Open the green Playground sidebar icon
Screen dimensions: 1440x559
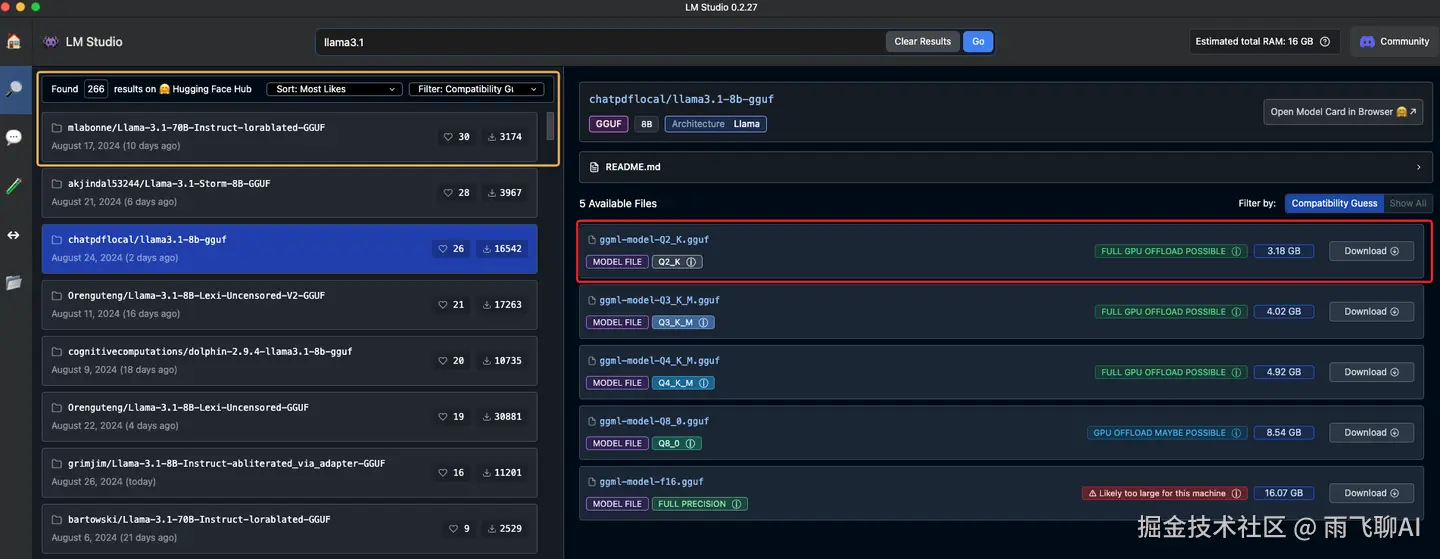pyautogui.click(x=14, y=186)
